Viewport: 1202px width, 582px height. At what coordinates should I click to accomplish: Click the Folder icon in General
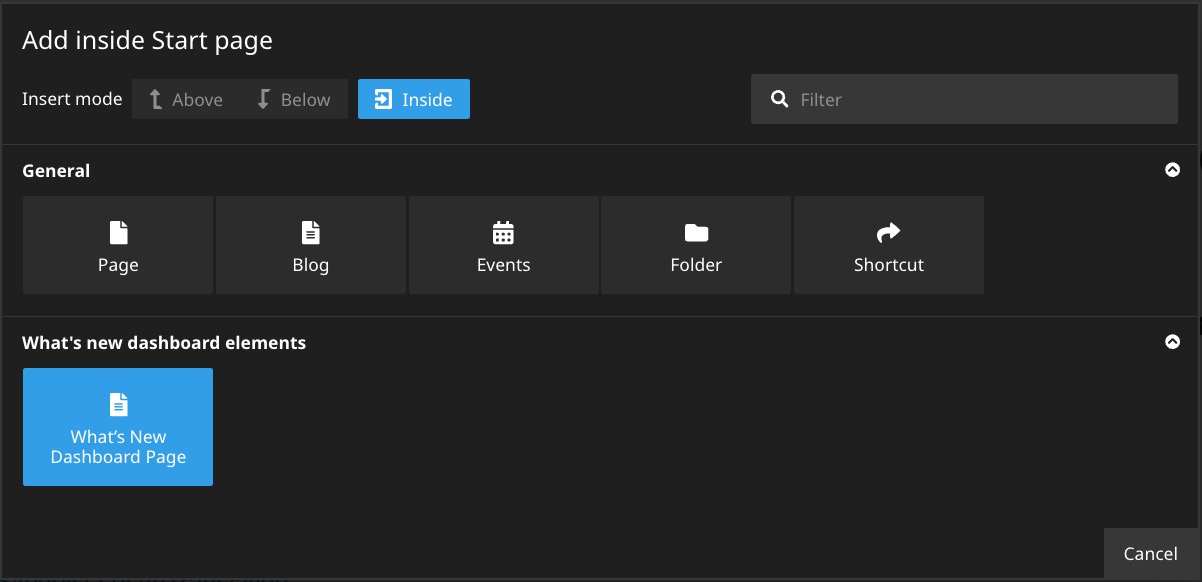click(x=696, y=233)
